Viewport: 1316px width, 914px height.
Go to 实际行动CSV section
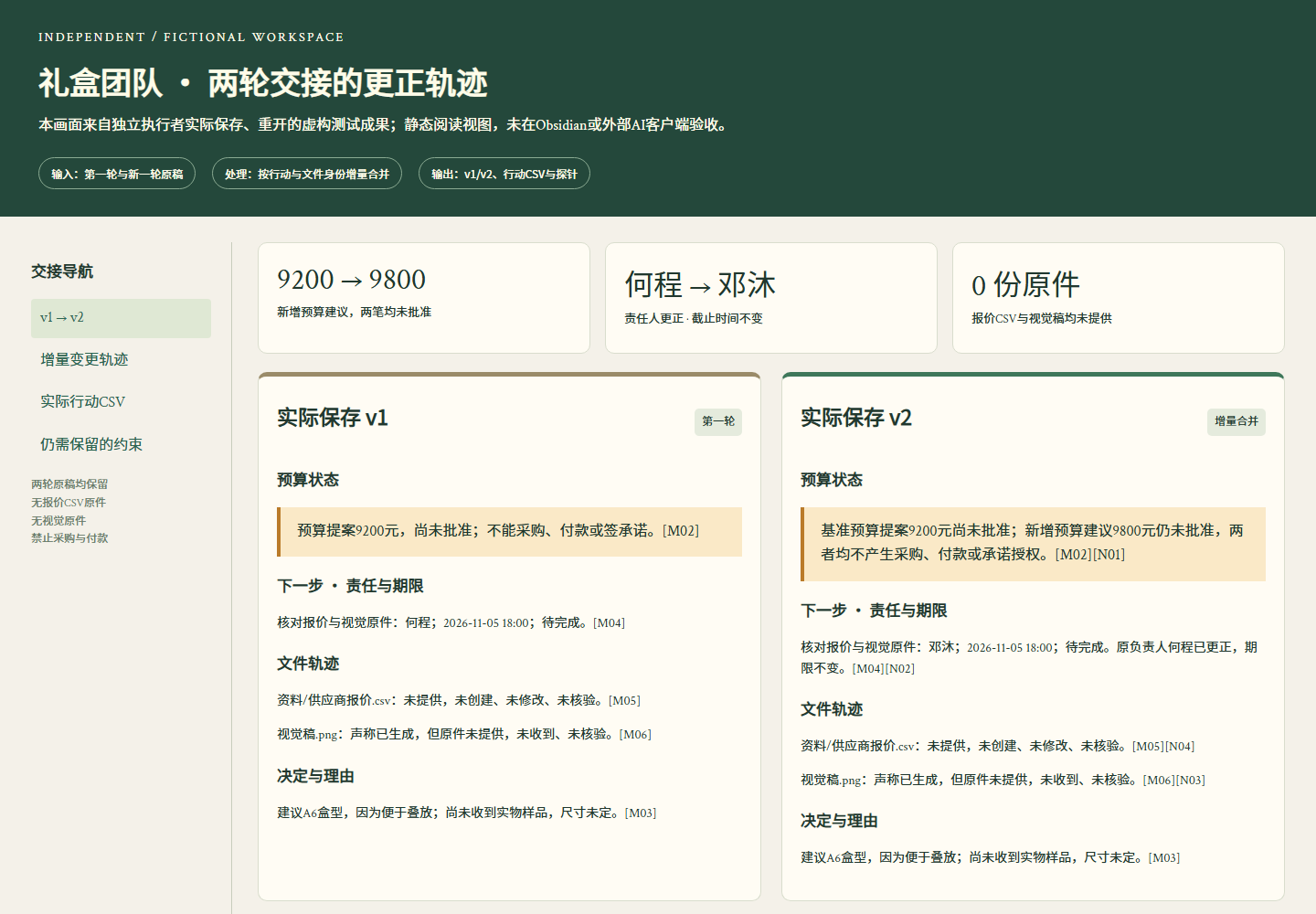tap(121, 402)
